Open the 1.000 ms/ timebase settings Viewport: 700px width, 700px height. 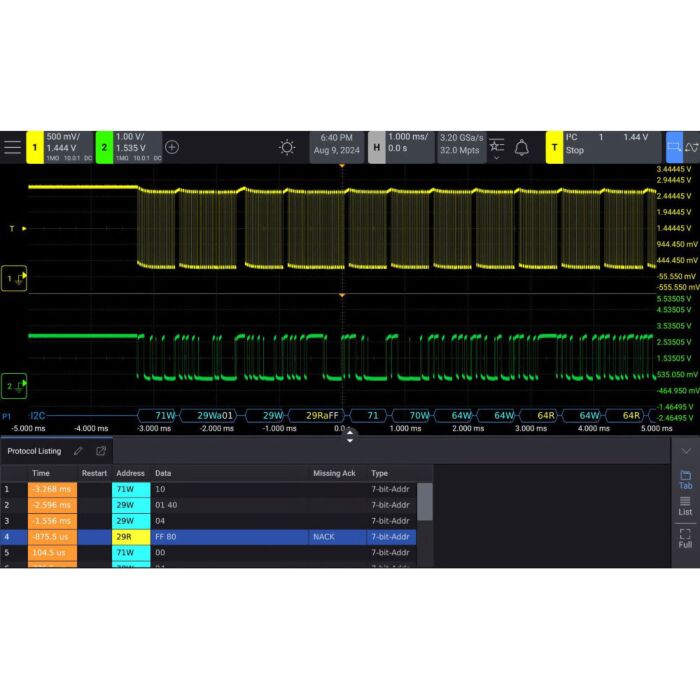point(410,147)
